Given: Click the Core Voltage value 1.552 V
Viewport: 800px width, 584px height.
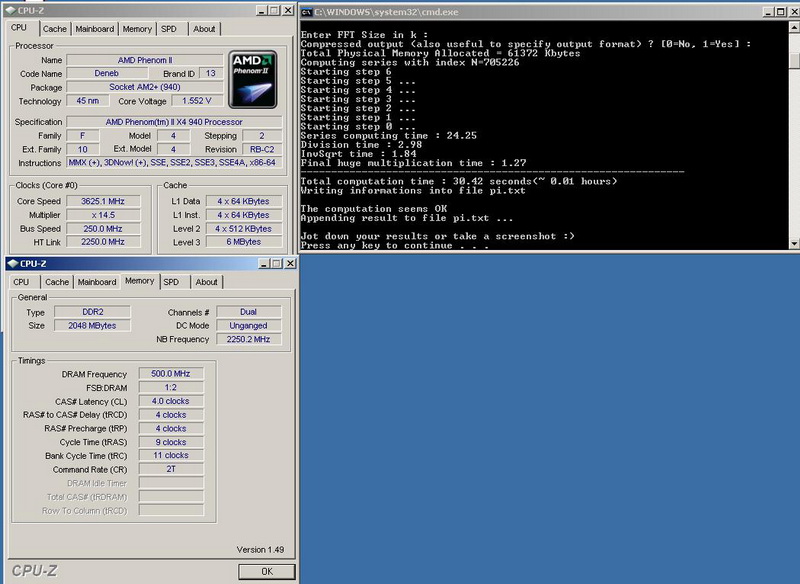Looking at the screenshot, I should (x=196, y=101).
